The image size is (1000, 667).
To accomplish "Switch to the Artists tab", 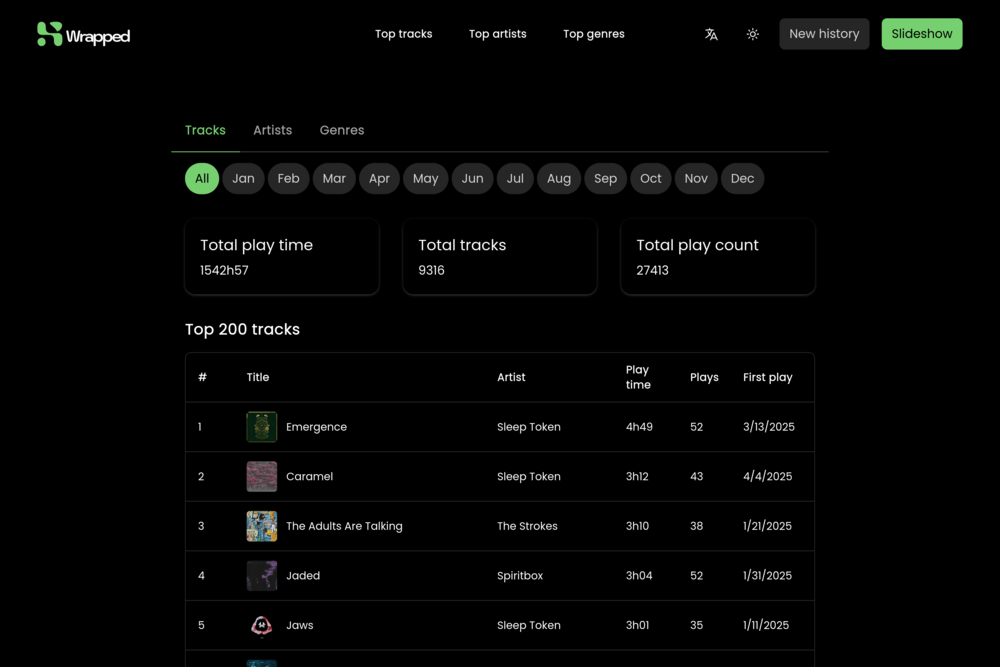I will point(272,130).
